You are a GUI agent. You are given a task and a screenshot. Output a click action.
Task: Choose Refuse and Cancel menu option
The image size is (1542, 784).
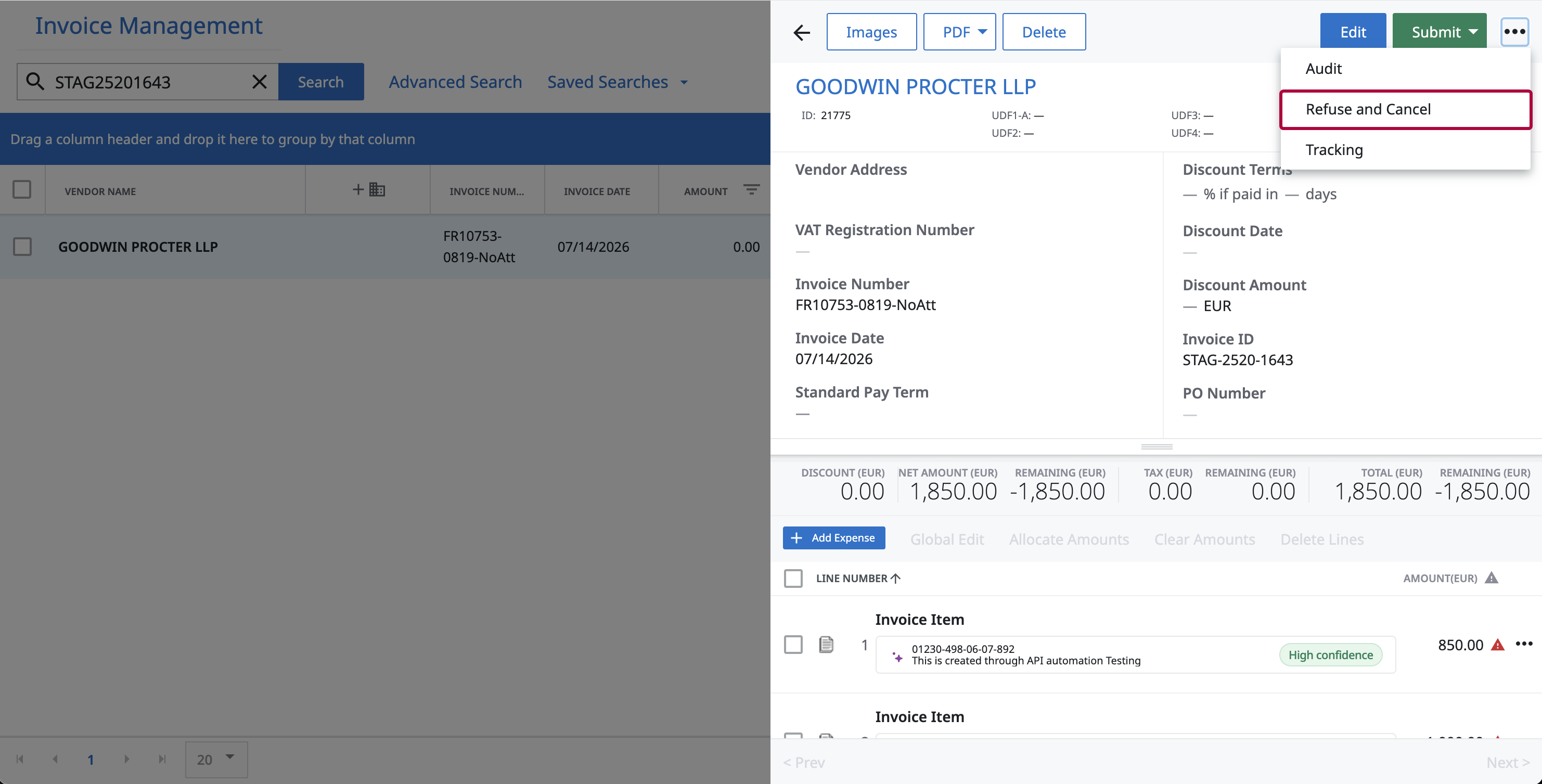[x=1406, y=110]
